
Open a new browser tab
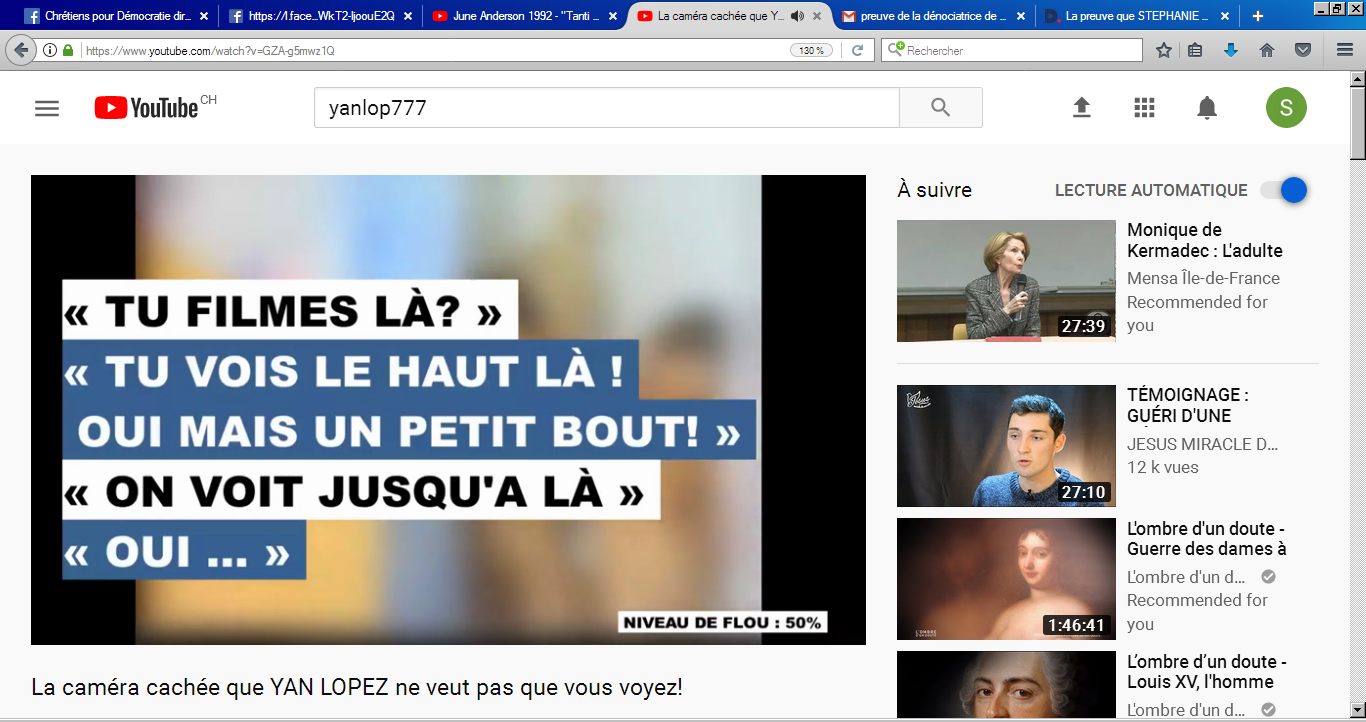point(1257,16)
